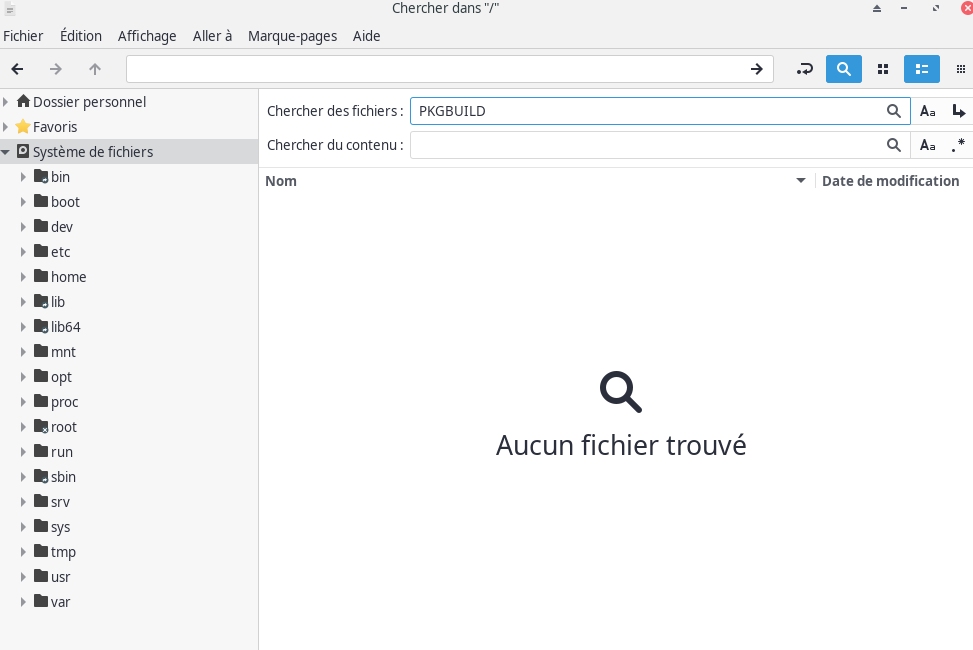Click the bin folder icon
The width and height of the screenshot is (973, 650).
(41, 176)
